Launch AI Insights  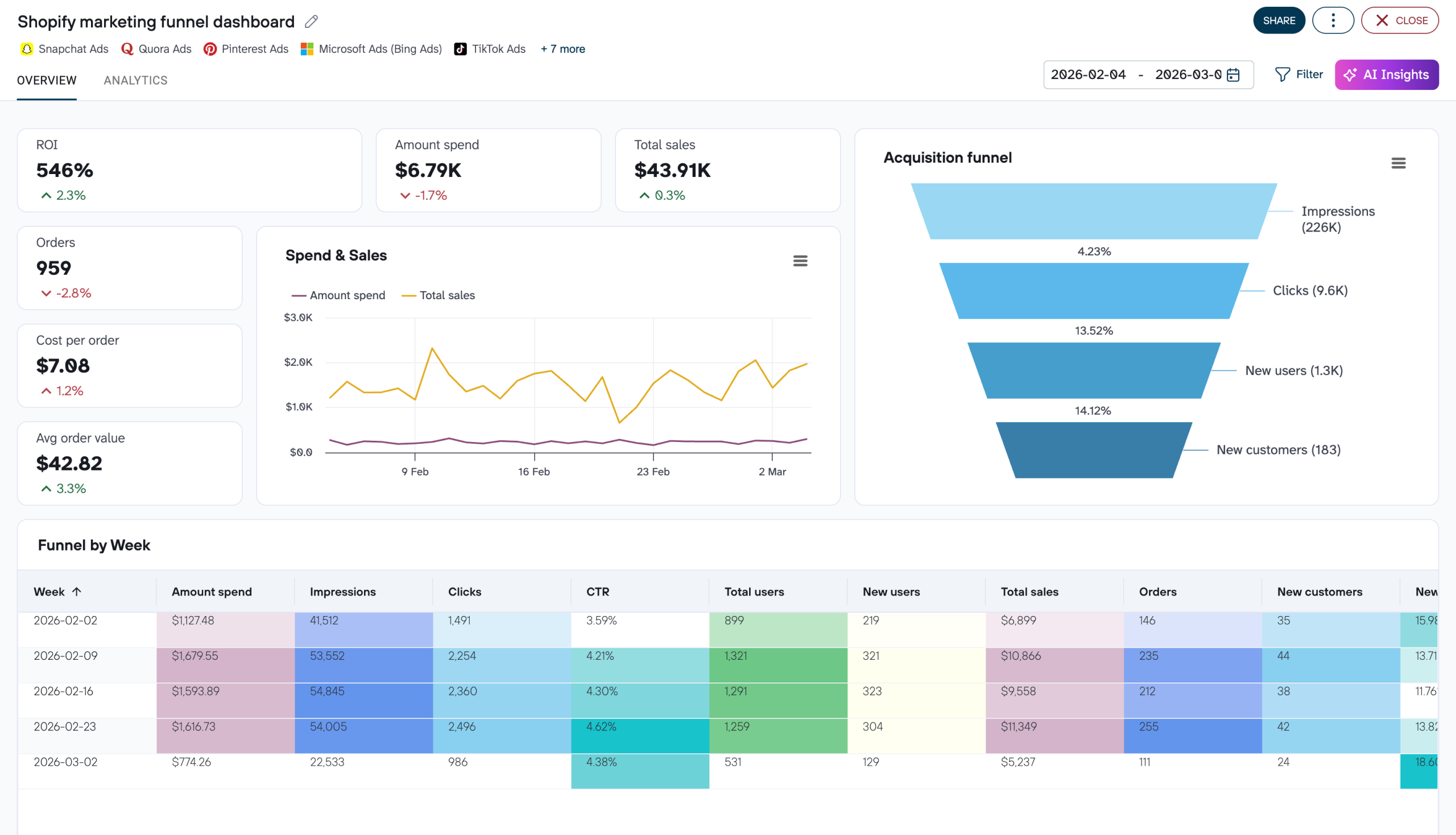click(1387, 74)
